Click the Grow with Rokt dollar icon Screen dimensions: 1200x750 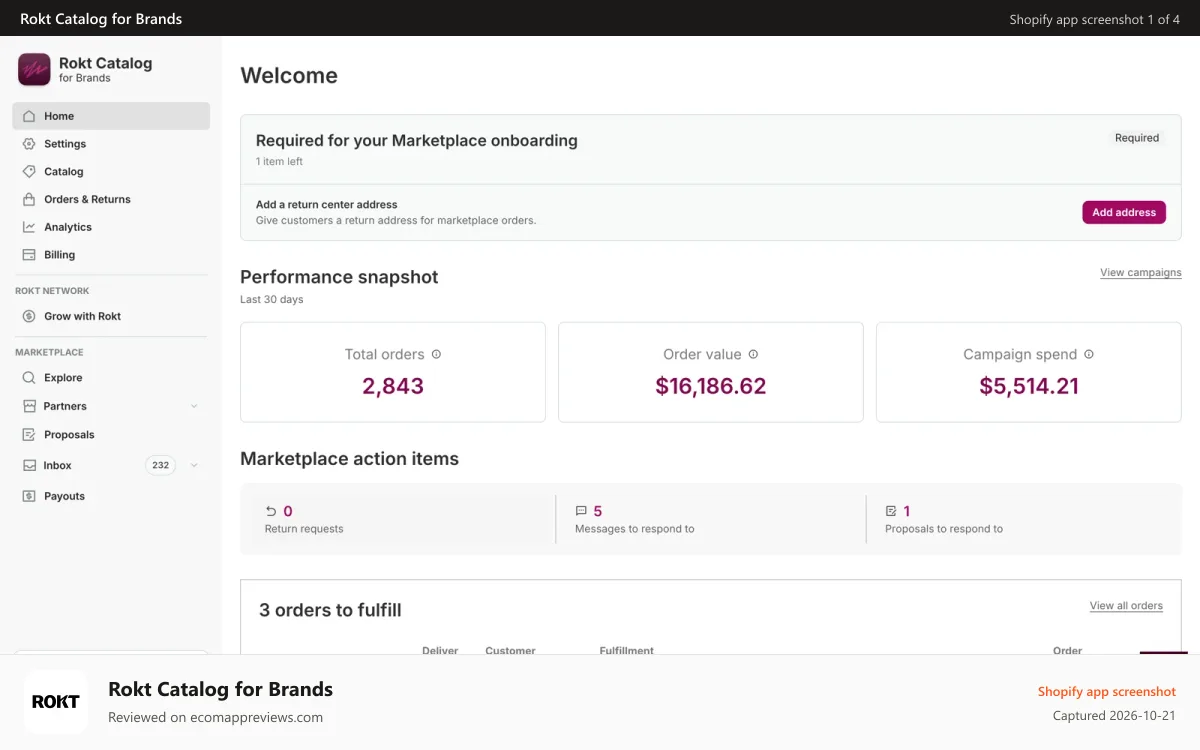[29, 316]
